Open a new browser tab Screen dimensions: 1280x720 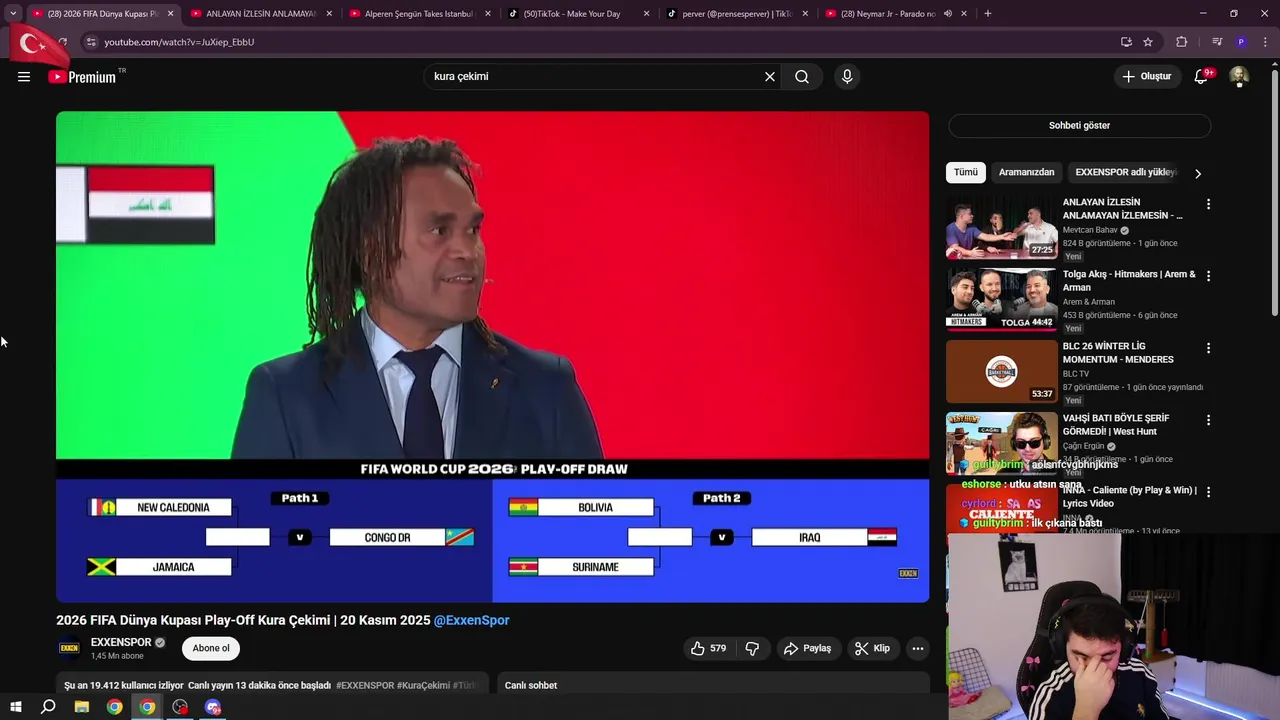click(988, 13)
